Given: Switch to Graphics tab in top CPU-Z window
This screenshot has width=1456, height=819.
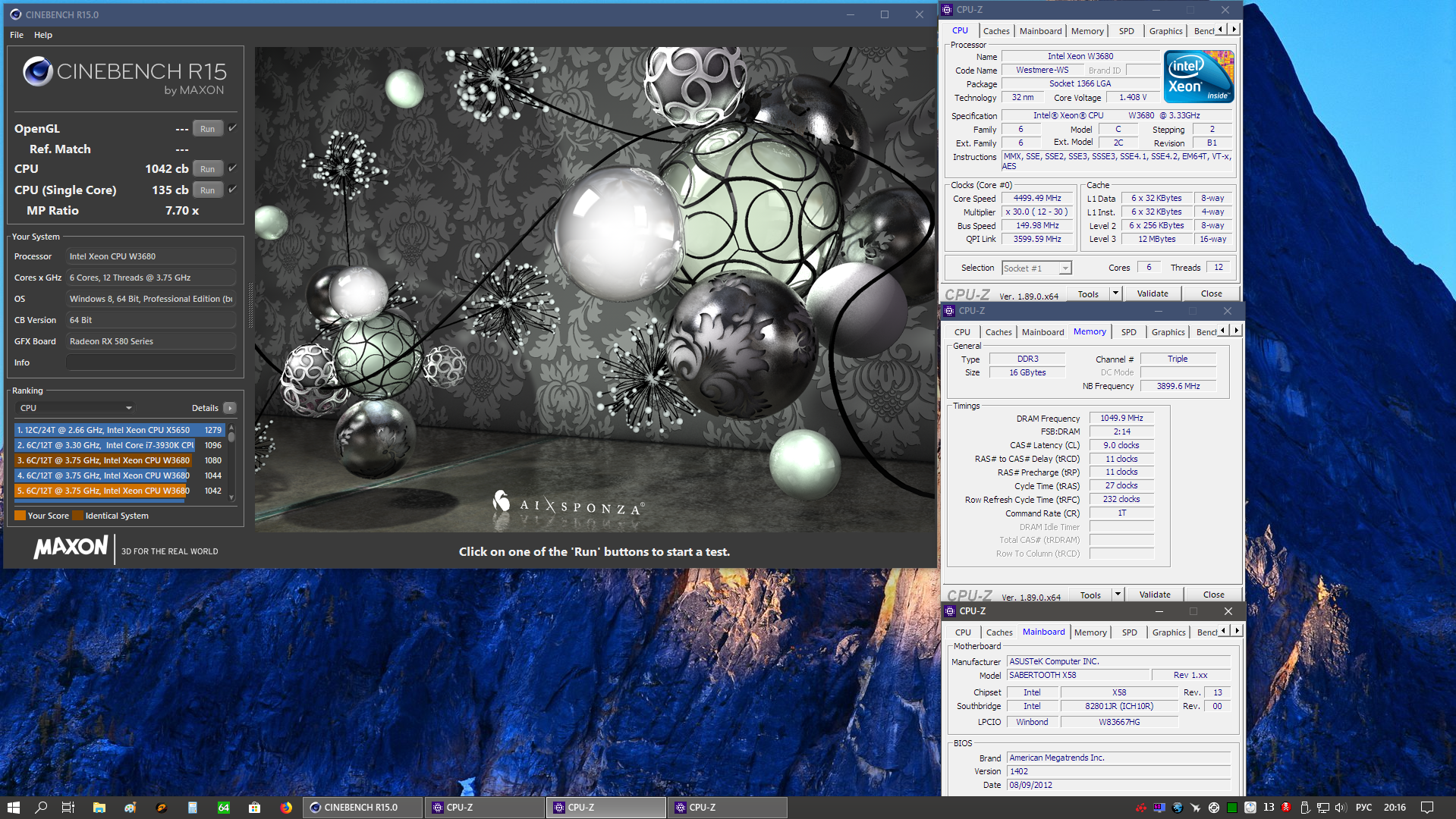Looking at the screenshot, I should click(x=1165, y=31).
